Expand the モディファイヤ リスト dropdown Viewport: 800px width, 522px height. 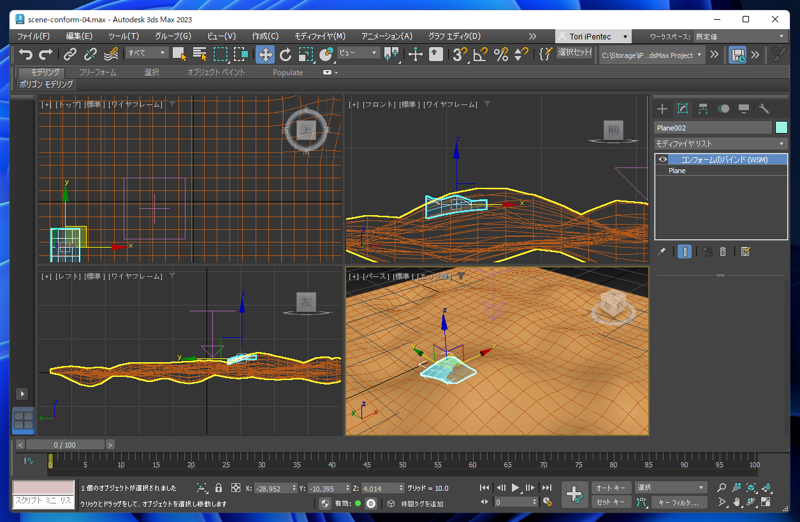(720, 143)
